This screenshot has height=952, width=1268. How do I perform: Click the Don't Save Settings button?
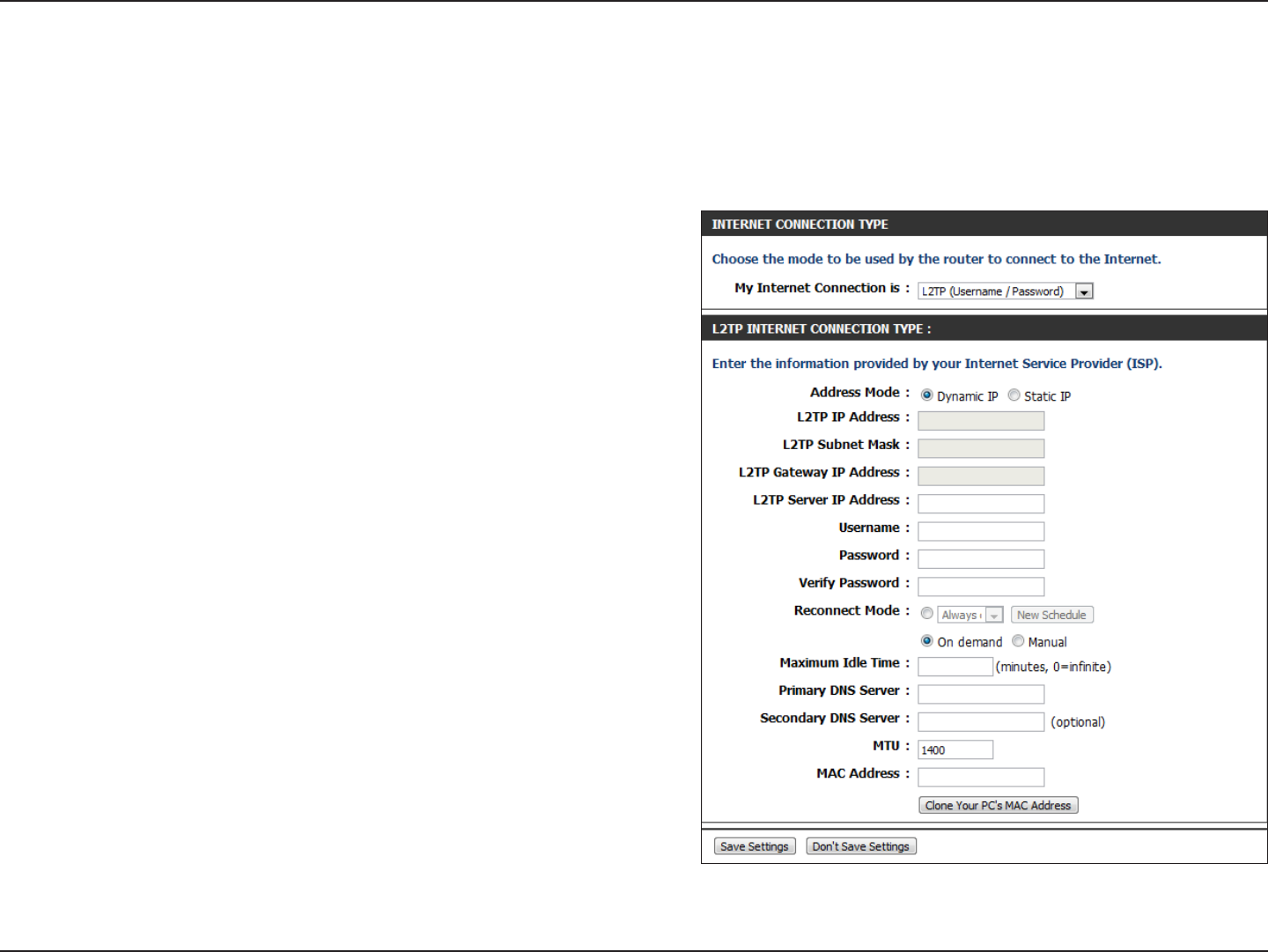point(861,846)
